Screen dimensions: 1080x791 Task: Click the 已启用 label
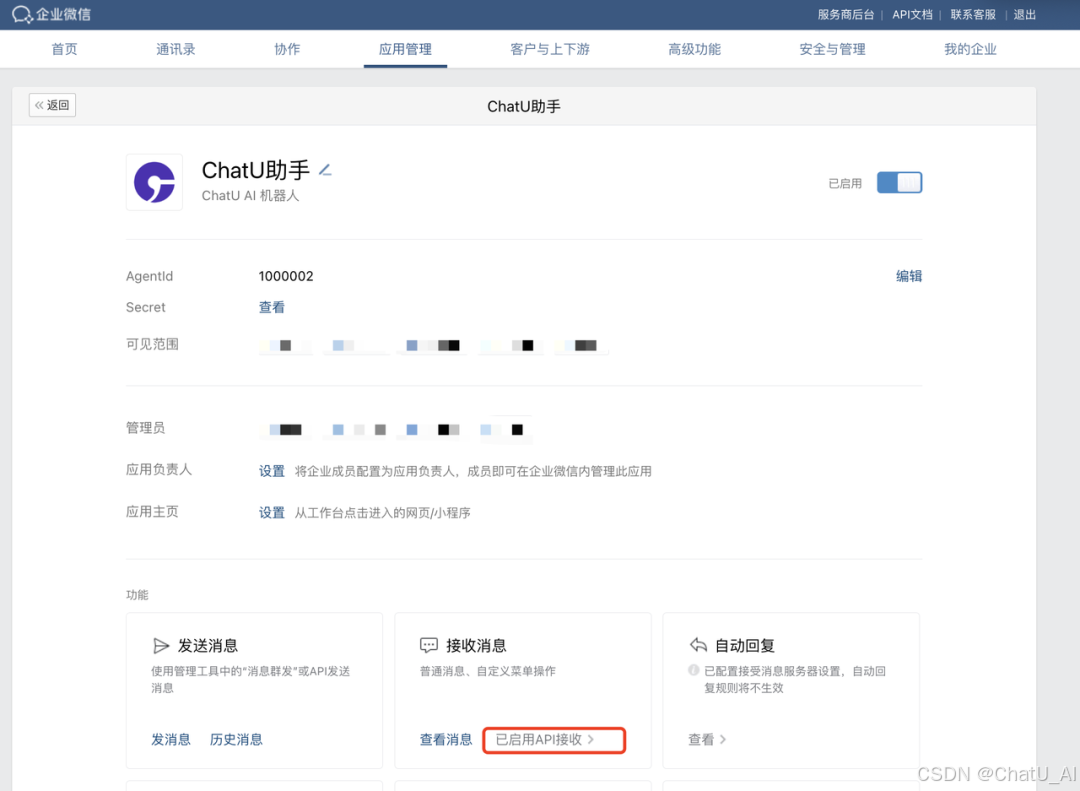pos(845,183)
